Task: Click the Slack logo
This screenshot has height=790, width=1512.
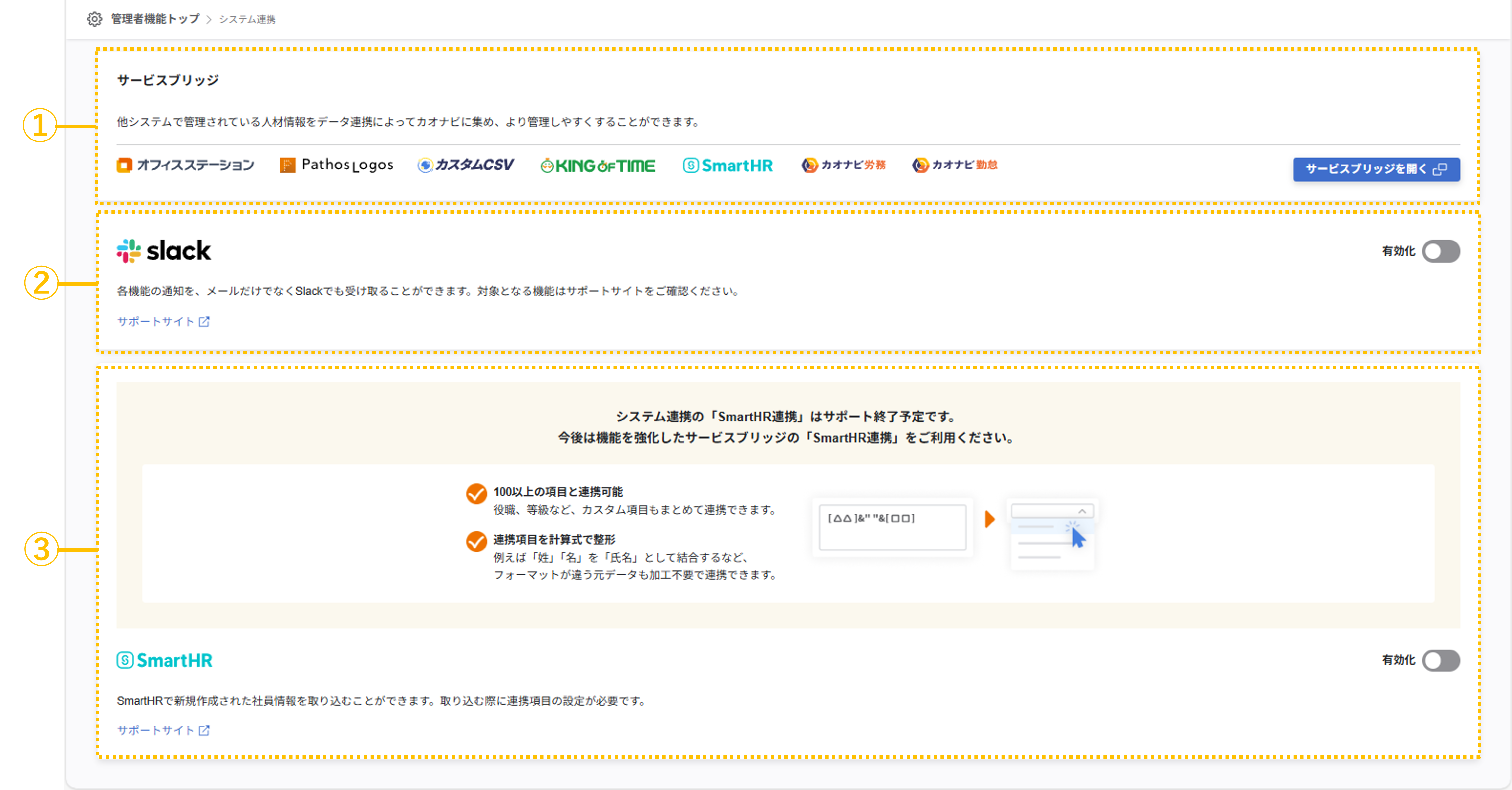Action: pyautogui.click(x=164, y=251)
